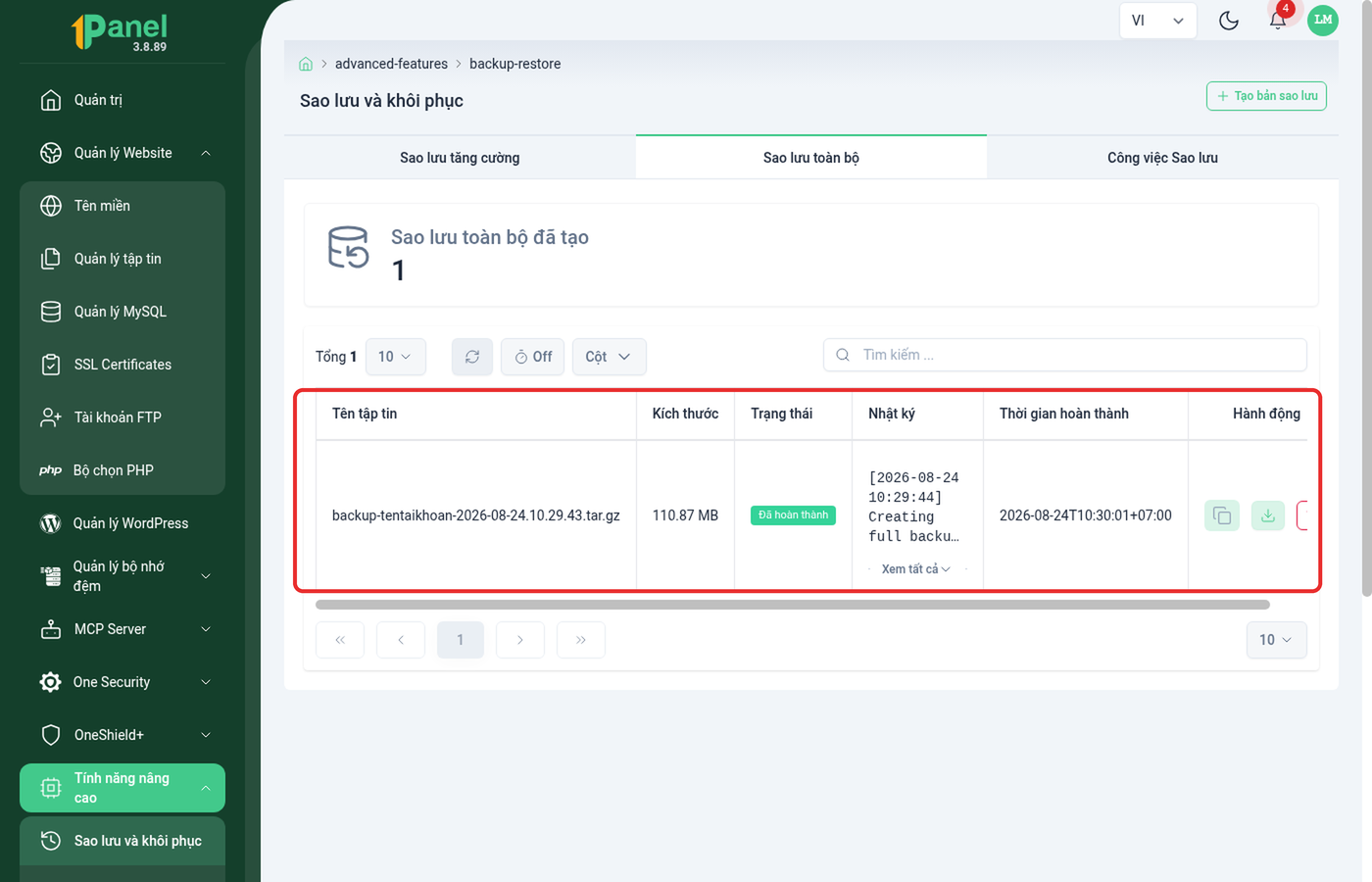Open Bộ chọn PHP

point(122,470)
